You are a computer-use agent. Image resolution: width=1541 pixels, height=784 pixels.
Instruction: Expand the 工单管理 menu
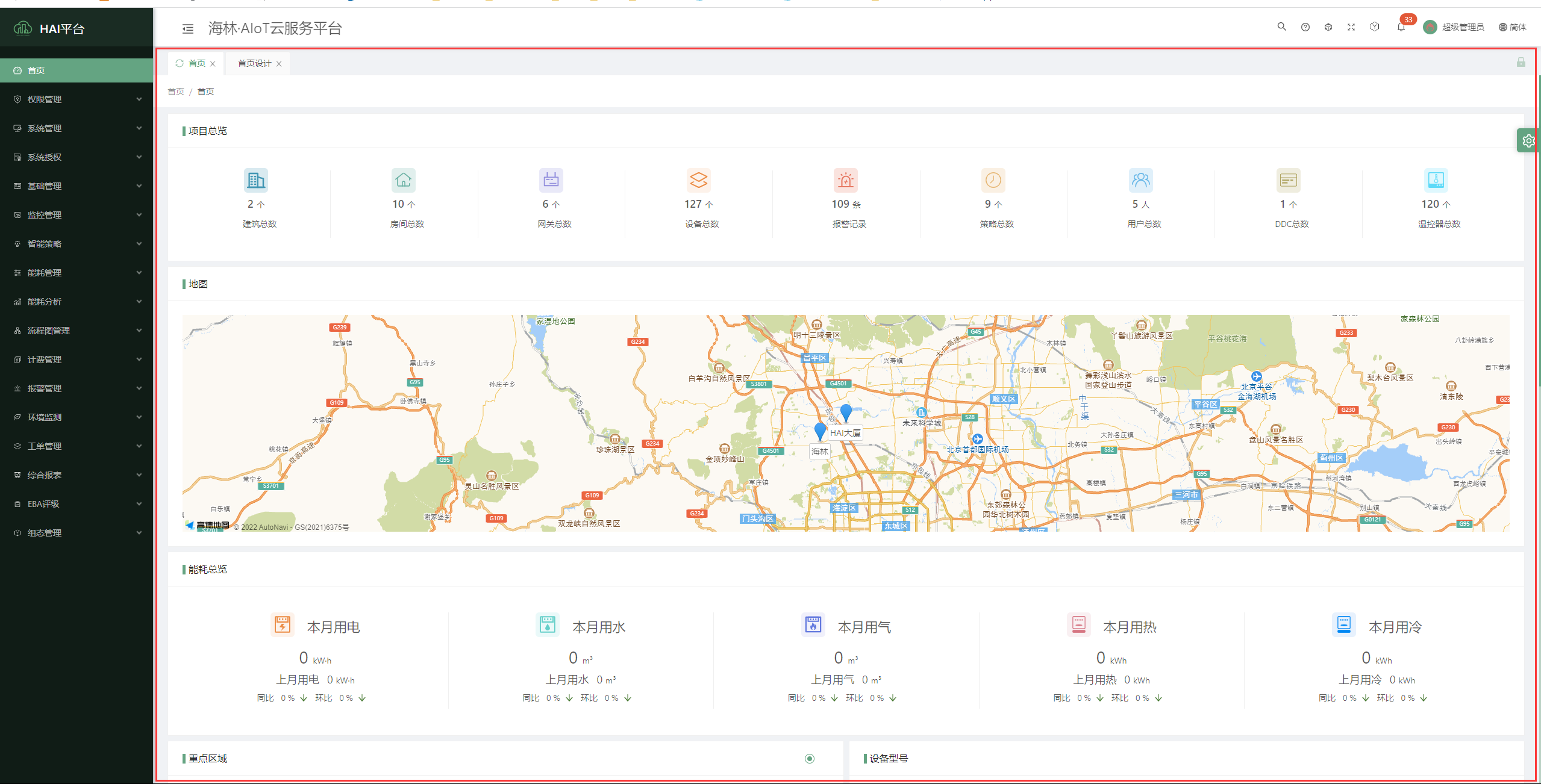pyautogui.click(x=77, y=446)
